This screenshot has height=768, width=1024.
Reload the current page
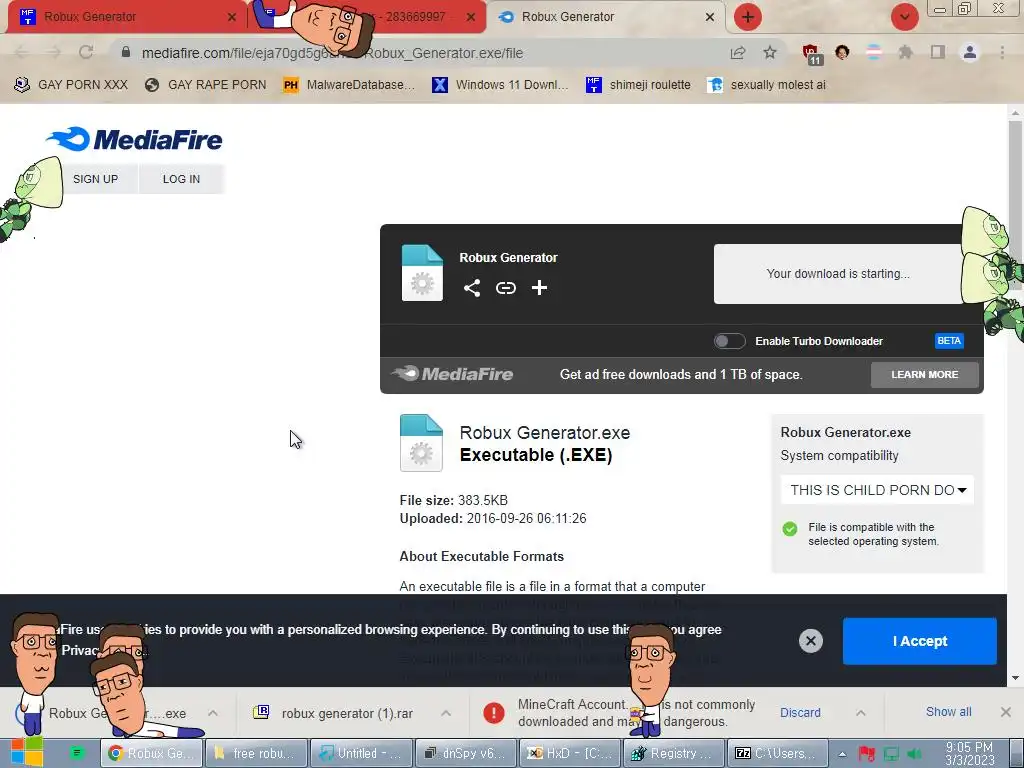[x=86, y=52]
